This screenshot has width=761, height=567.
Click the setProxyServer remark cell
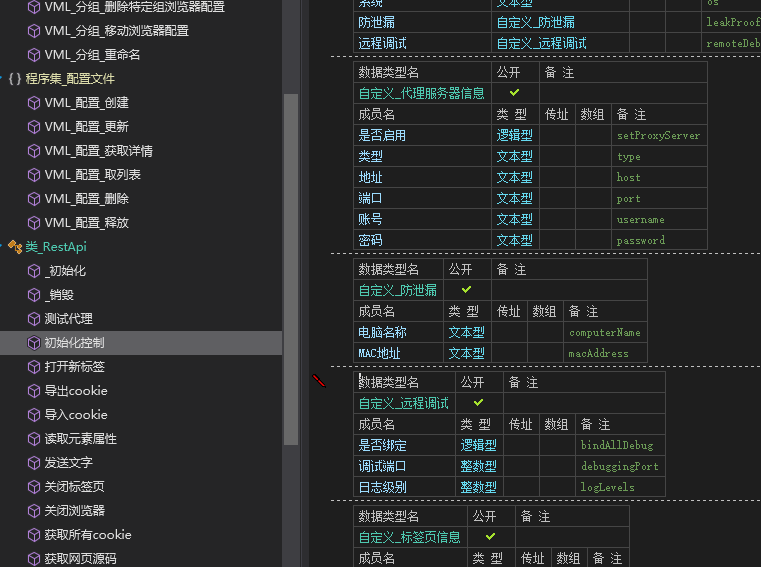click(659, 135)
